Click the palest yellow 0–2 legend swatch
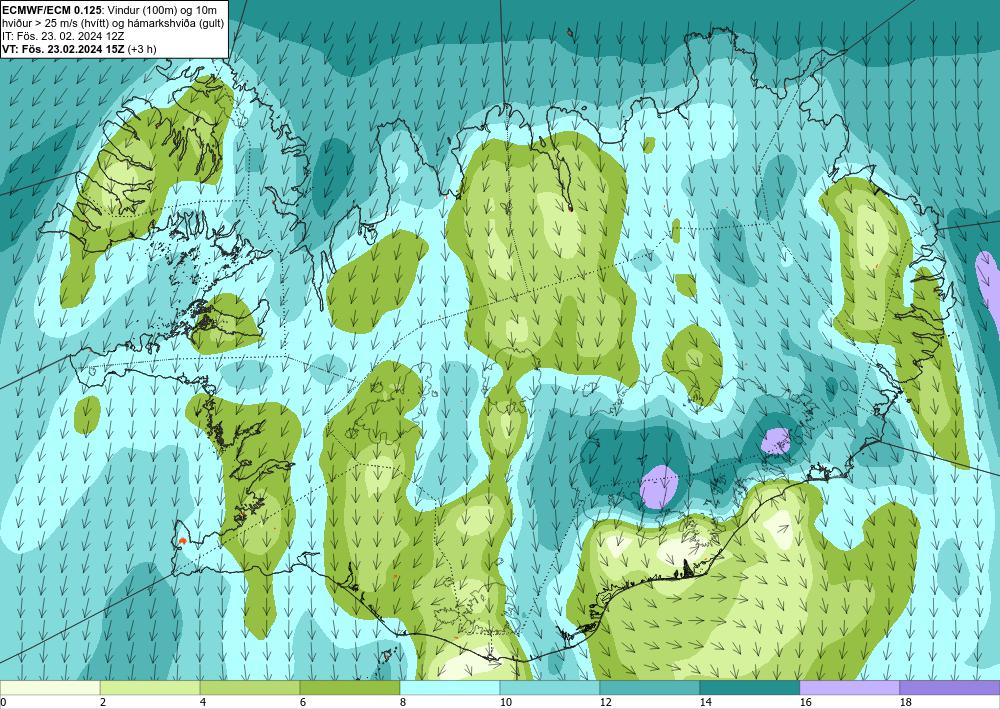The image size is (1000, 709). 50,687
